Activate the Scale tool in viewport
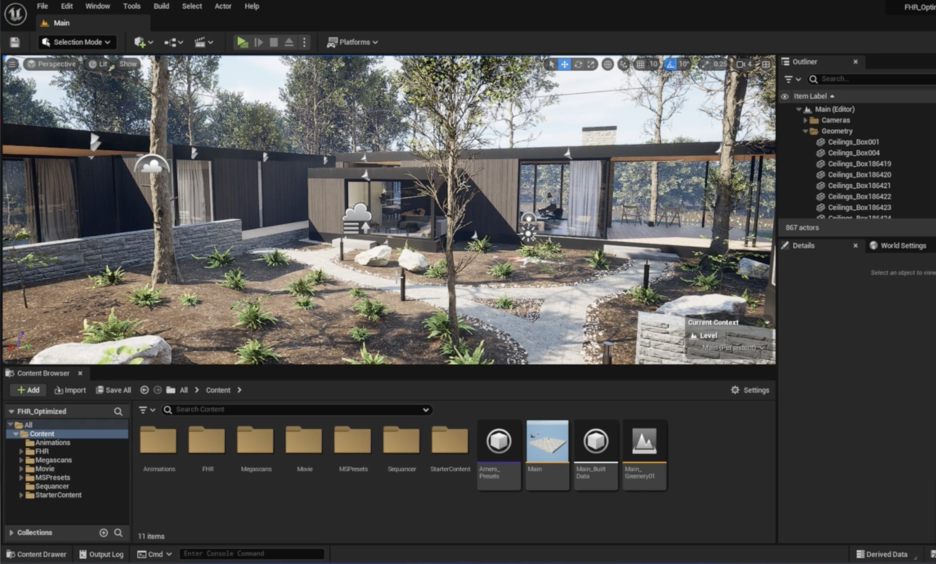The width and height of the screenshot is (936, 564). (591, 64)
